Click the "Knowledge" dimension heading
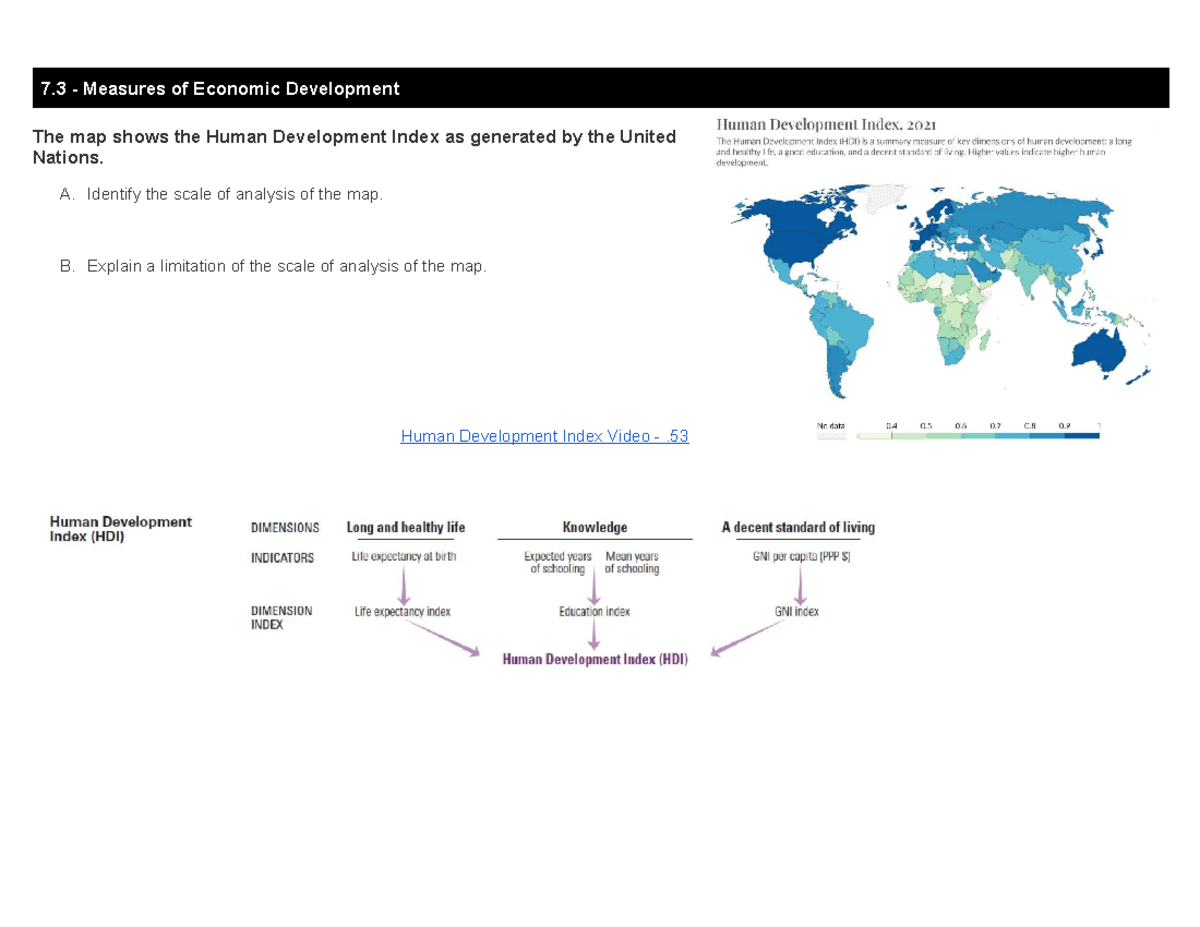Screen dimensions: 1200x927 click(595, 527)
